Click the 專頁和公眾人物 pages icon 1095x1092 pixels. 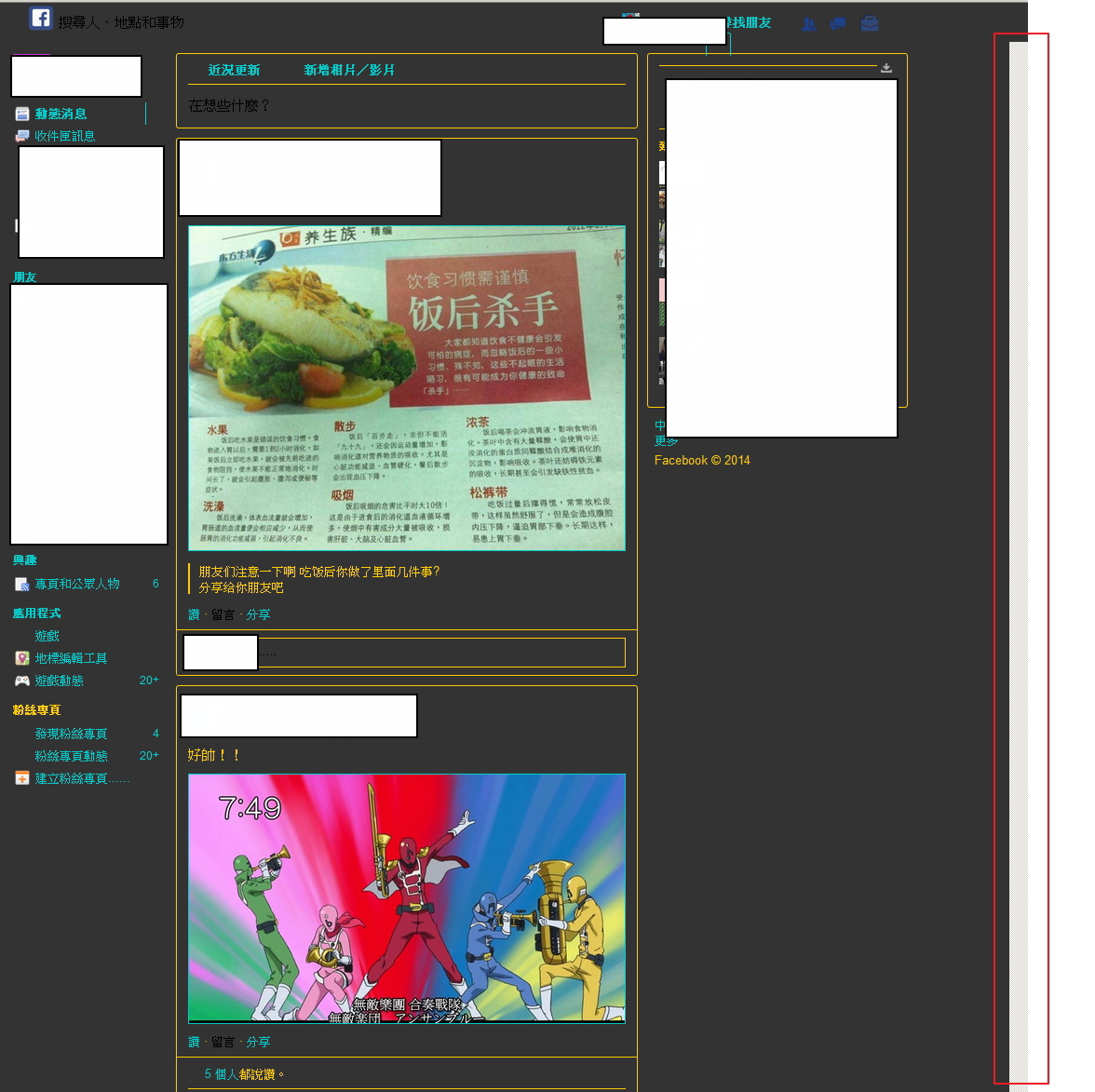coord(22,585)
